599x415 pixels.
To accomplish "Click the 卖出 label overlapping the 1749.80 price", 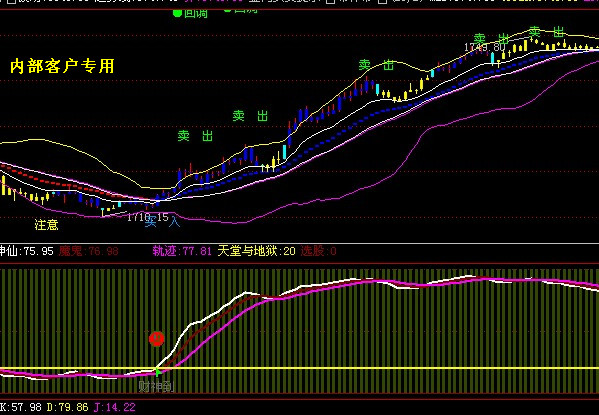I will (x=491, y=39).
